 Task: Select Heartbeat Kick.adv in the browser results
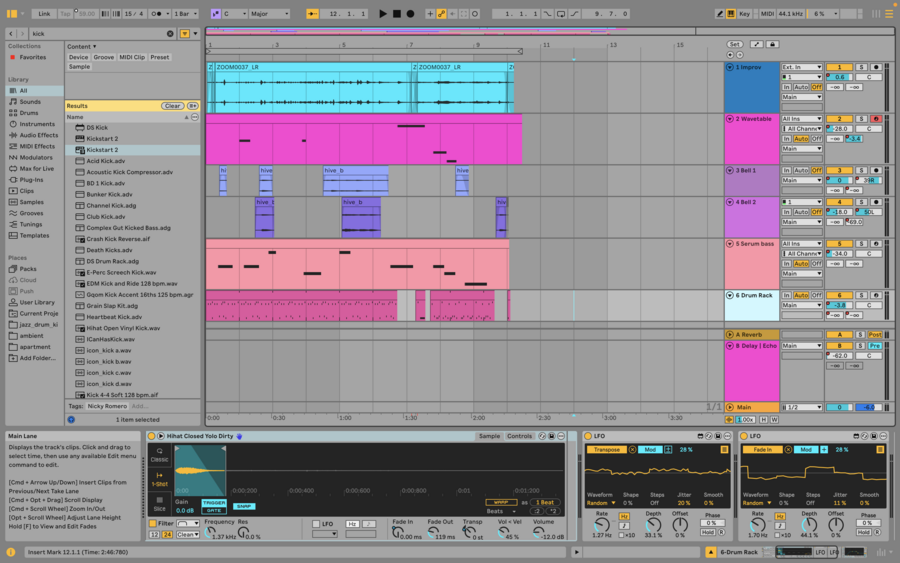(113, 317)
